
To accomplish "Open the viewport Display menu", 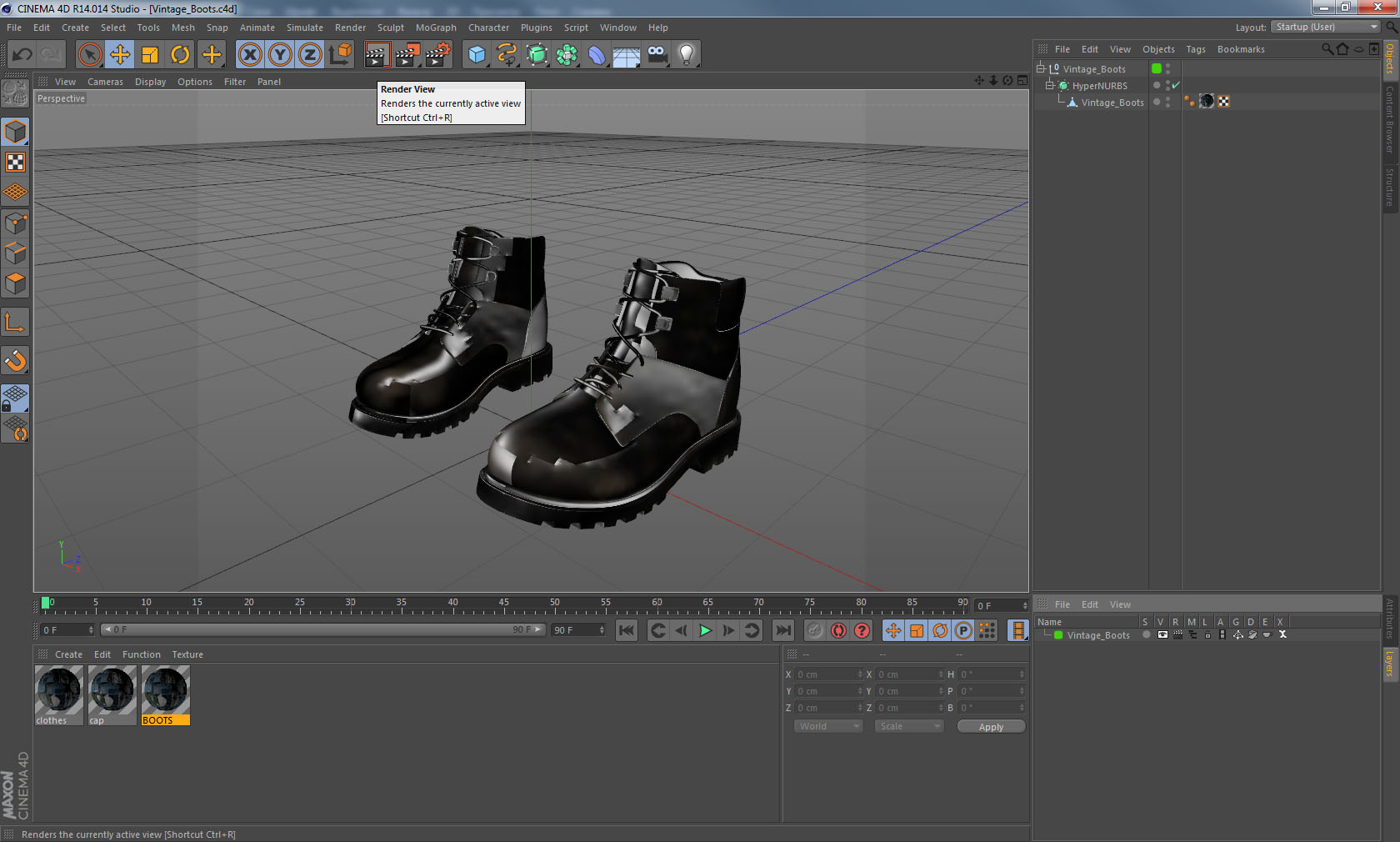I will pyautogui.click(x=150, y=82).
